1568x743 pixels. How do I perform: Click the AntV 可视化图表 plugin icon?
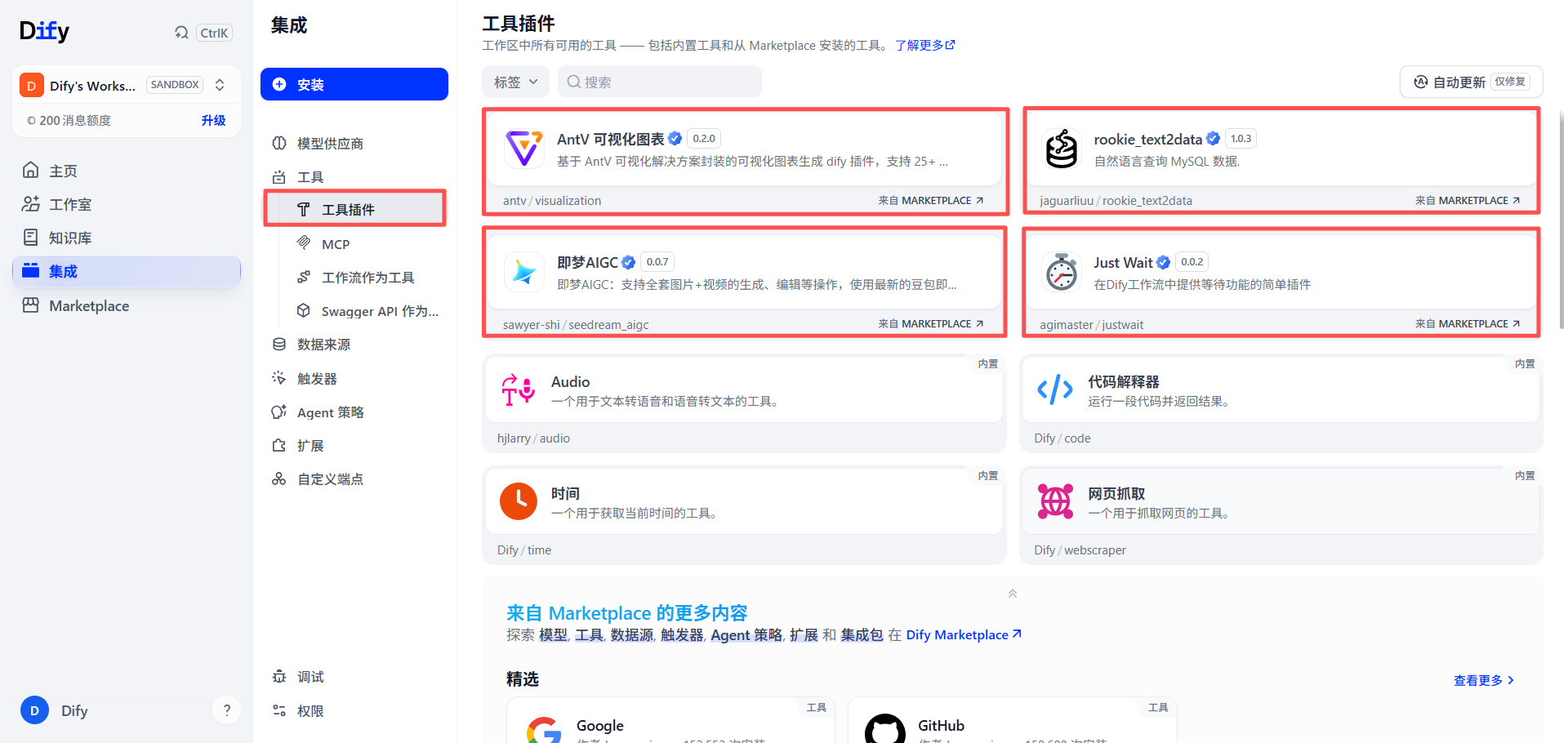pyautogui.click(x=524, y=149)
